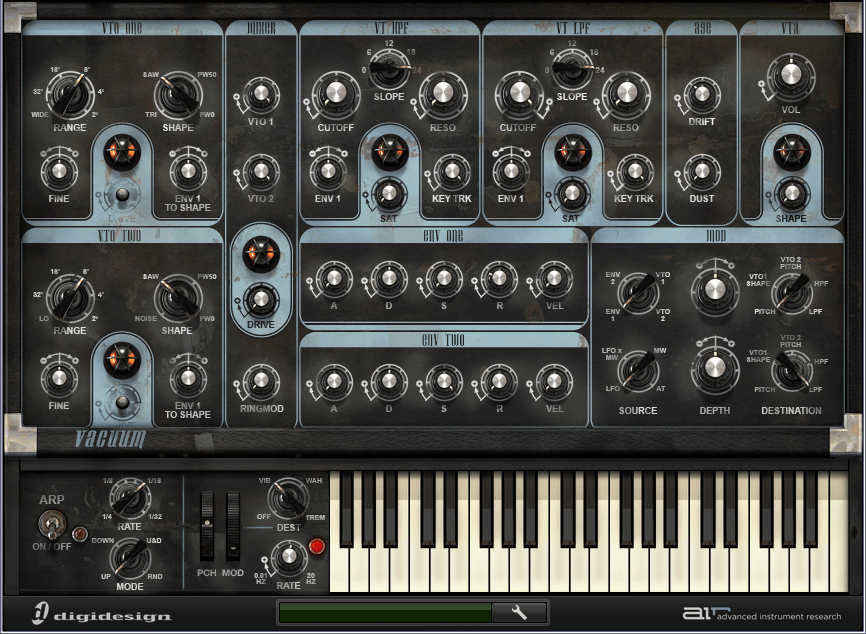The width and height of the screenshot is (866, 634).
Task: Click the glowing vacuum tube in VTO ONE
Action: [x=122, y=153]
